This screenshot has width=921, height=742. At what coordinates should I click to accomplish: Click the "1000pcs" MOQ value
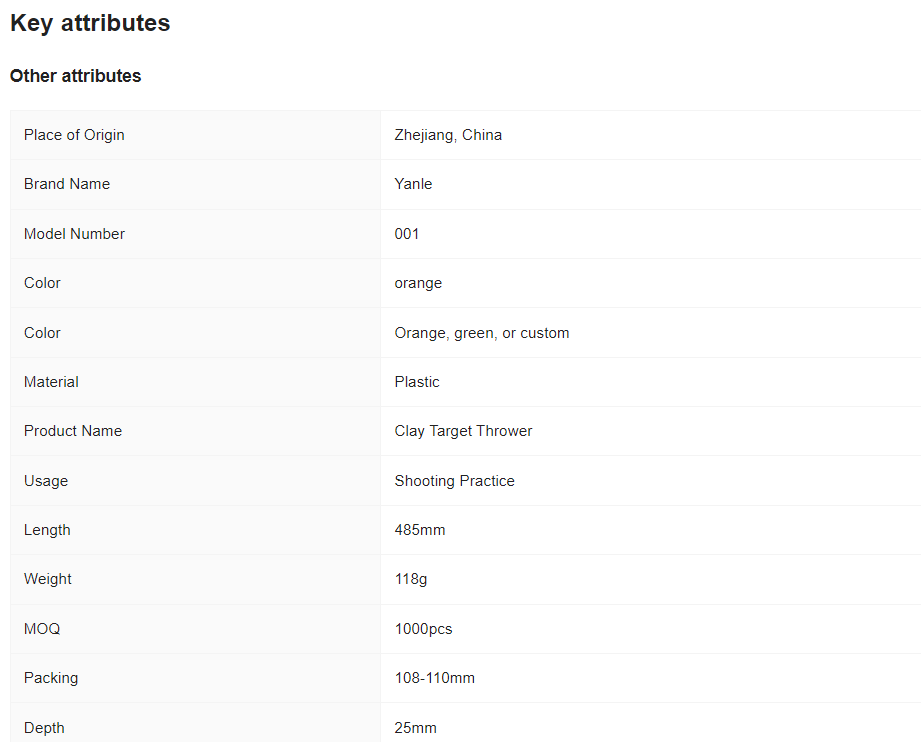(x=423, y=629)
